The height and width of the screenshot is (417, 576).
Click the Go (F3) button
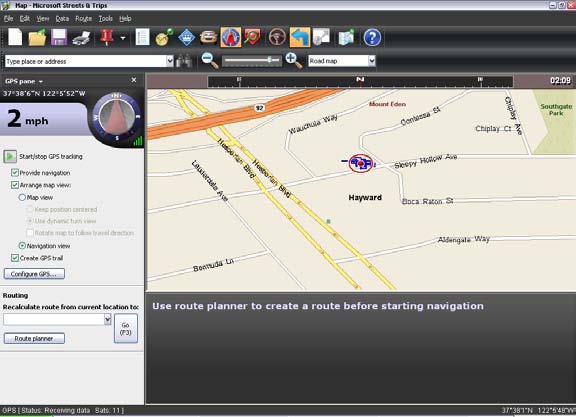[126, 328]
